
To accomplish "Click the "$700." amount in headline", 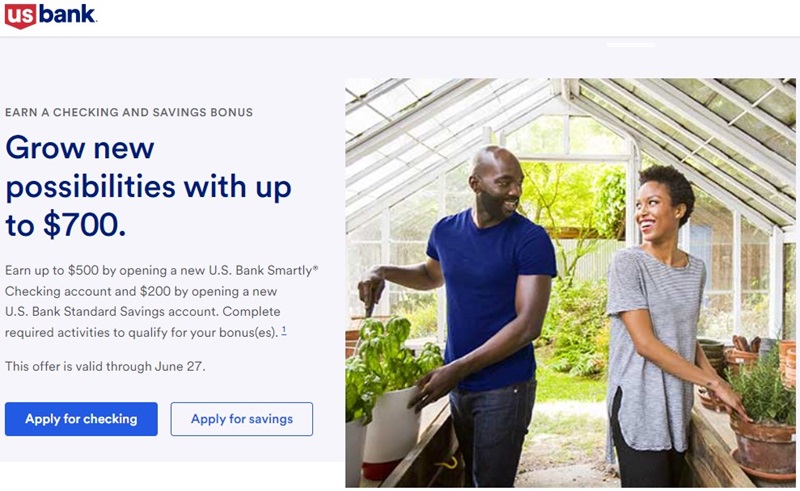I will (85, 225).
